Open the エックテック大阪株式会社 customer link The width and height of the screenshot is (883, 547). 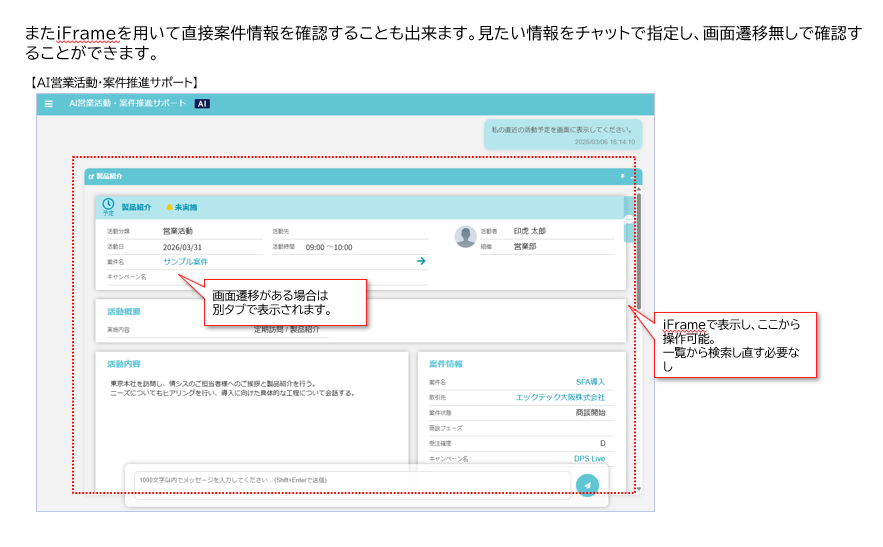[x=560, y=397]
